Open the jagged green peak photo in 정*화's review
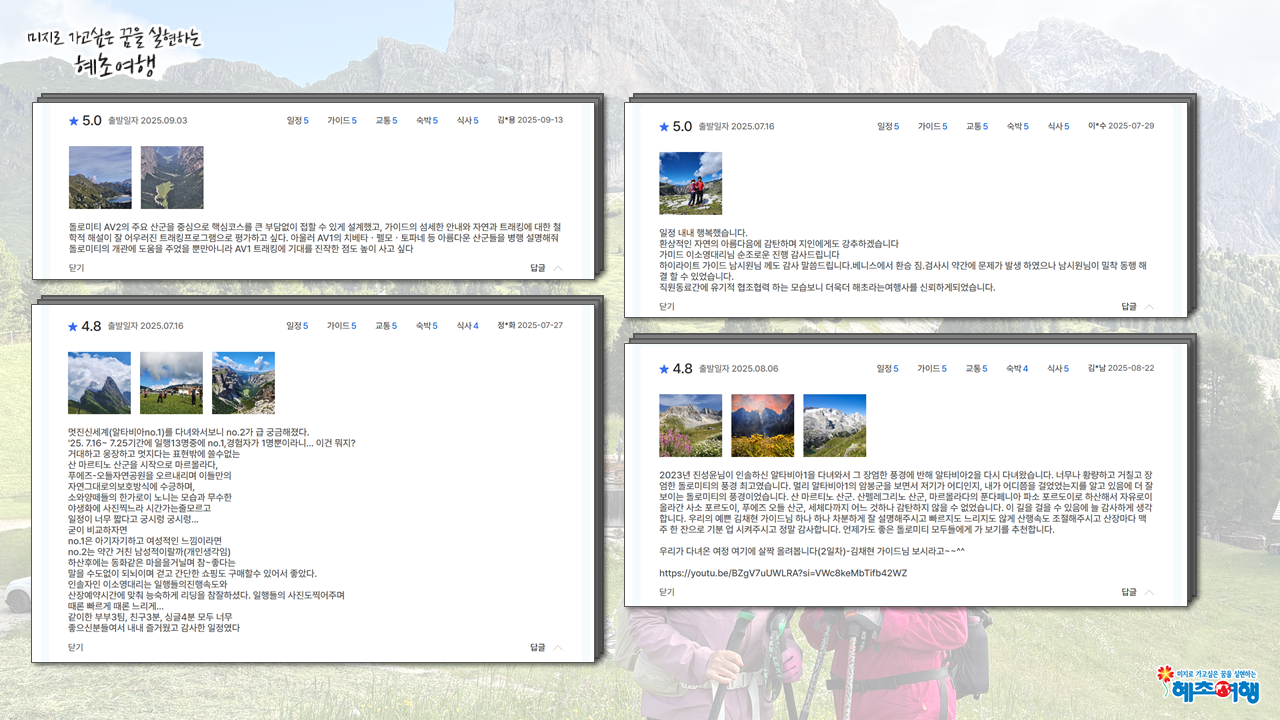Image resolution: width=1280 pixels, height=720 pixels. click(x=99, y=382)
